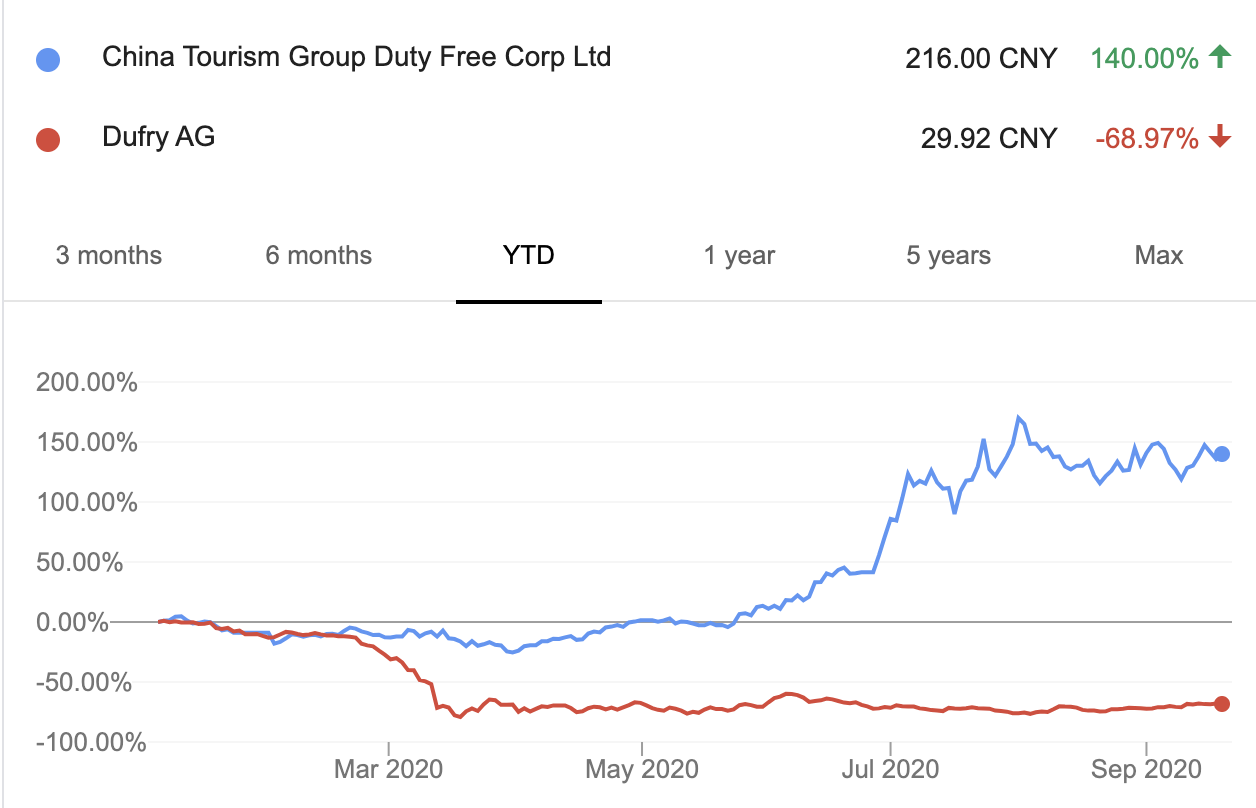Show the 5 years range
Image resolution: width=1256 pixels, height=808 pixels.
click(948, 255)
